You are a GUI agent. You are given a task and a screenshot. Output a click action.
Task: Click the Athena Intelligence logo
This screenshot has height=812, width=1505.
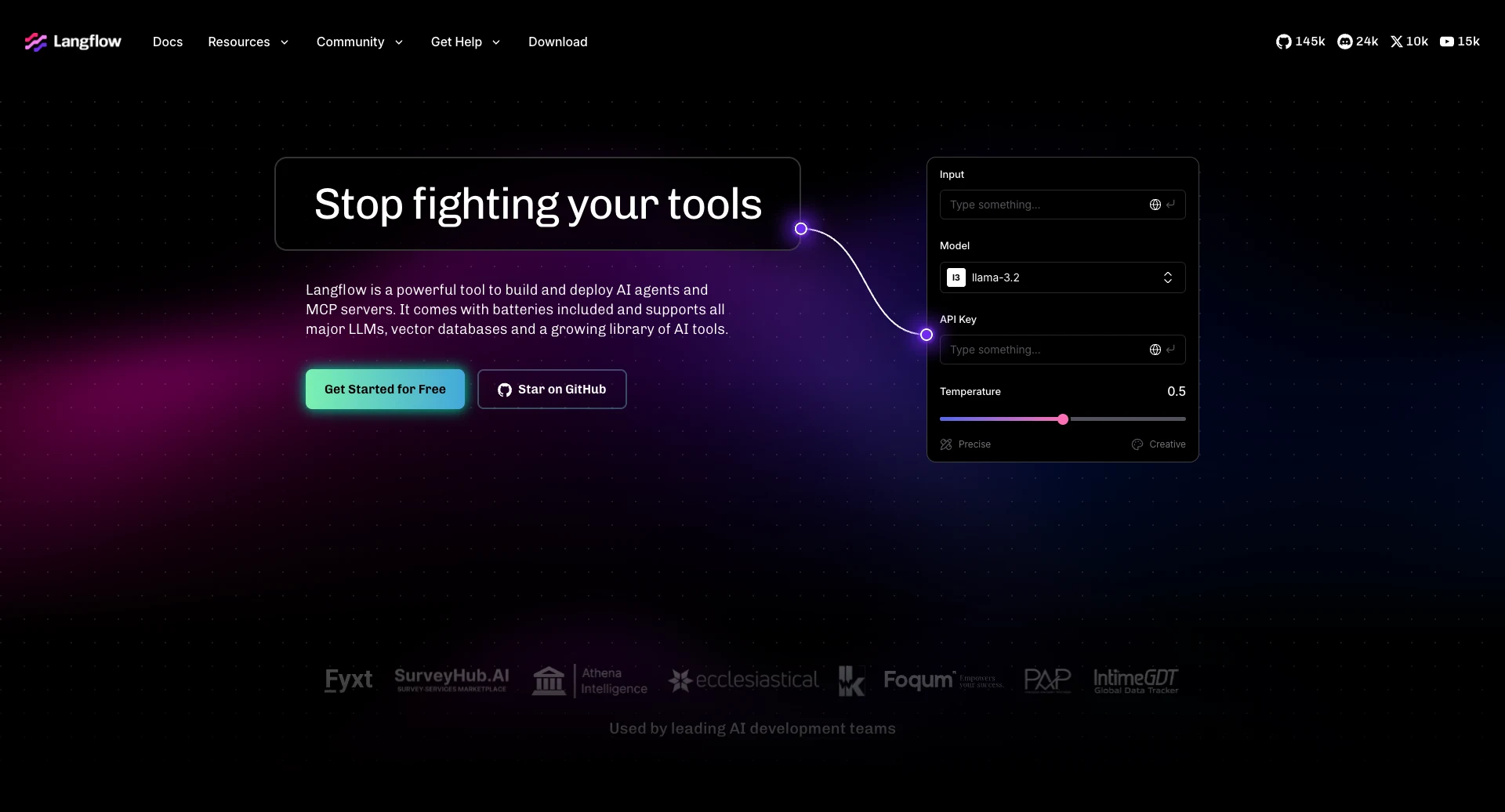pyautogui.click(x=589, y=680)
